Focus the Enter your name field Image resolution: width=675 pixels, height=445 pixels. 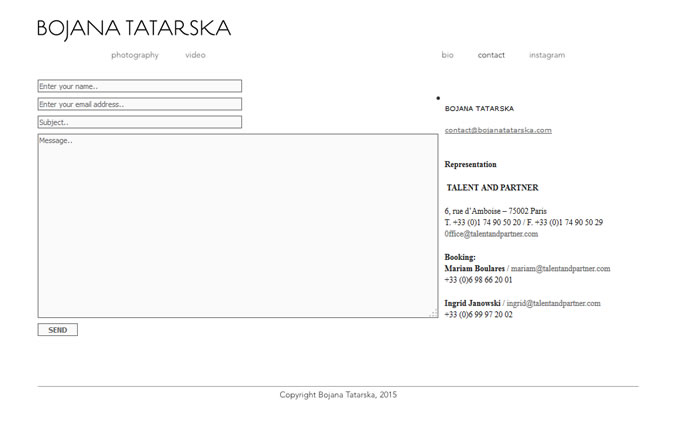coord(139,86)
